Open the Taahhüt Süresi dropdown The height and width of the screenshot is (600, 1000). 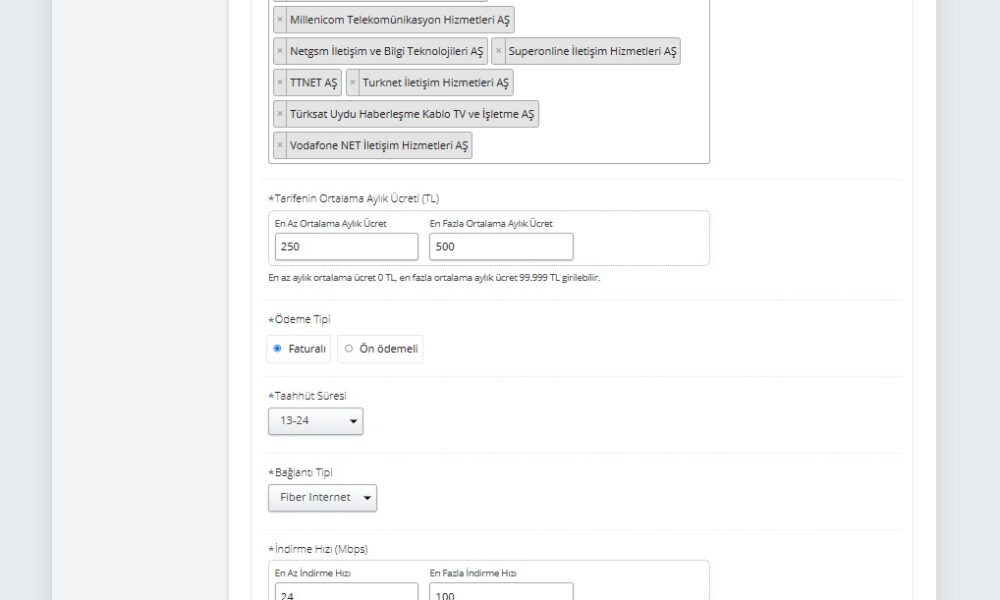coord(315,422)
